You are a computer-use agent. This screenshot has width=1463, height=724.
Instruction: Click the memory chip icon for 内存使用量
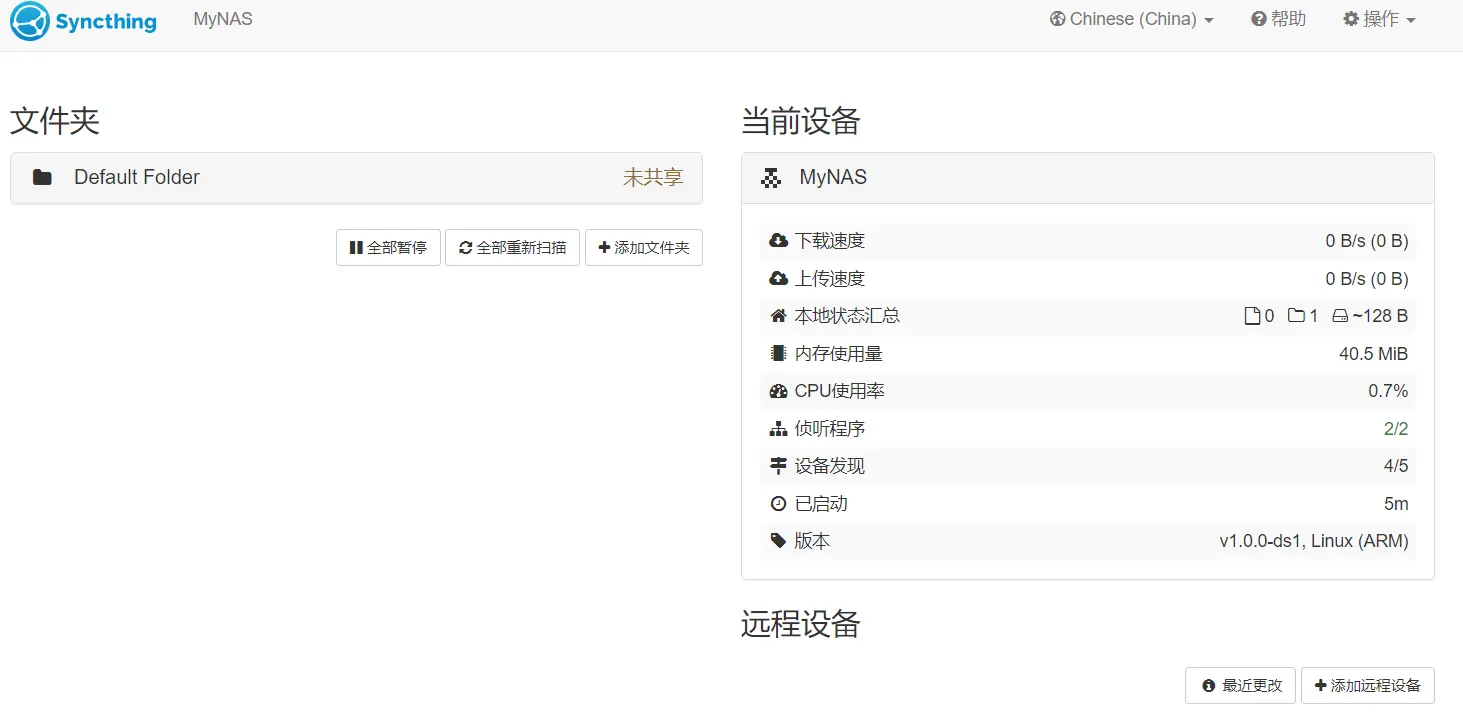(x=778, y=354)
